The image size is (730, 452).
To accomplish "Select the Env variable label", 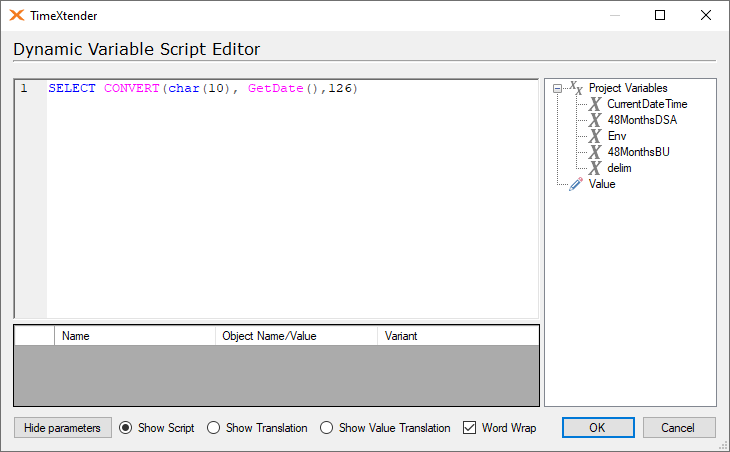I will (x=617, y=136).
